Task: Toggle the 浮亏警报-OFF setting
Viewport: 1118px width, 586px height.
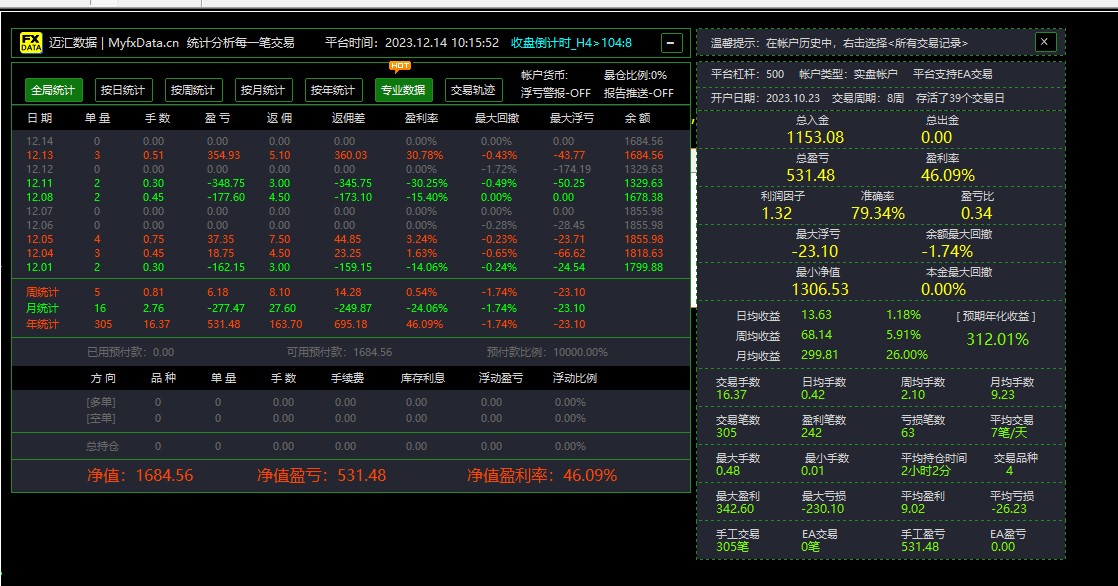Action: [x=555, y=93]
